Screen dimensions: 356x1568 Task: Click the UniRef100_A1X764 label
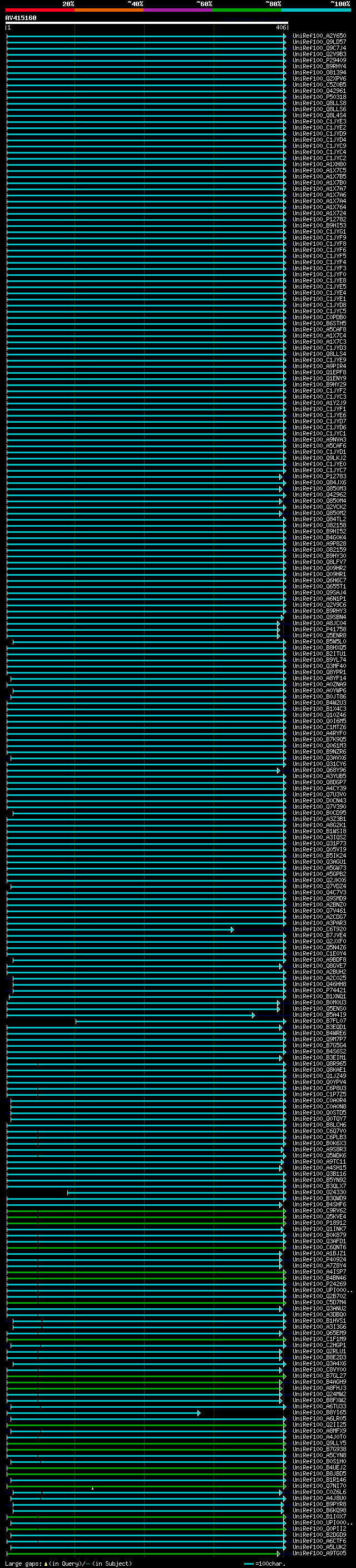[x=319, y=207]
